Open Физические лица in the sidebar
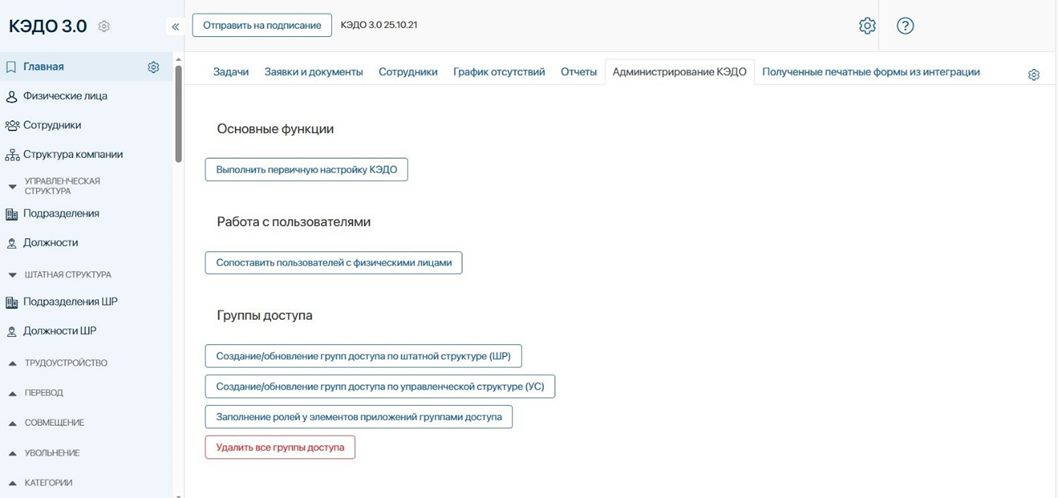 (64, 96)
